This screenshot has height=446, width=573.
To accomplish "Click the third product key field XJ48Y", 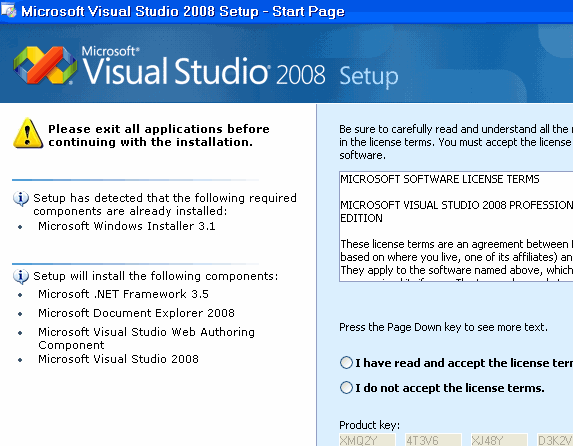I will [x=499, y=440].
